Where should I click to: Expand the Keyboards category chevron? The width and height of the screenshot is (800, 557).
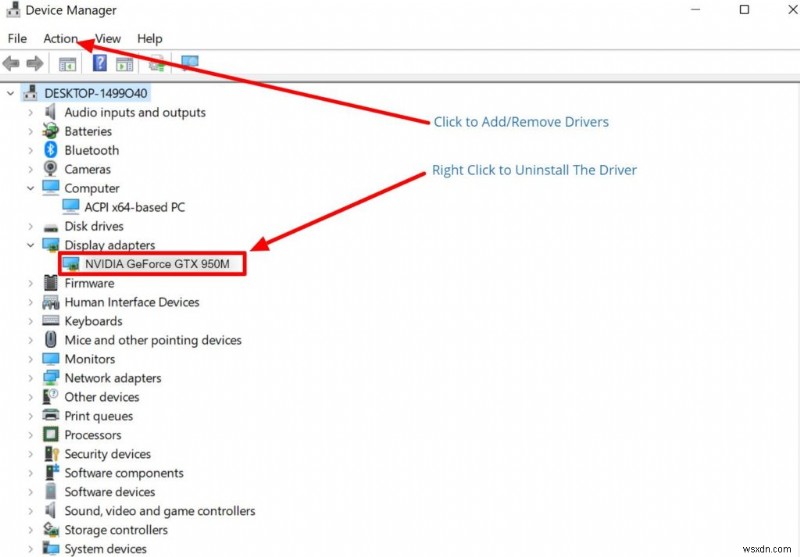pos(31,321)
